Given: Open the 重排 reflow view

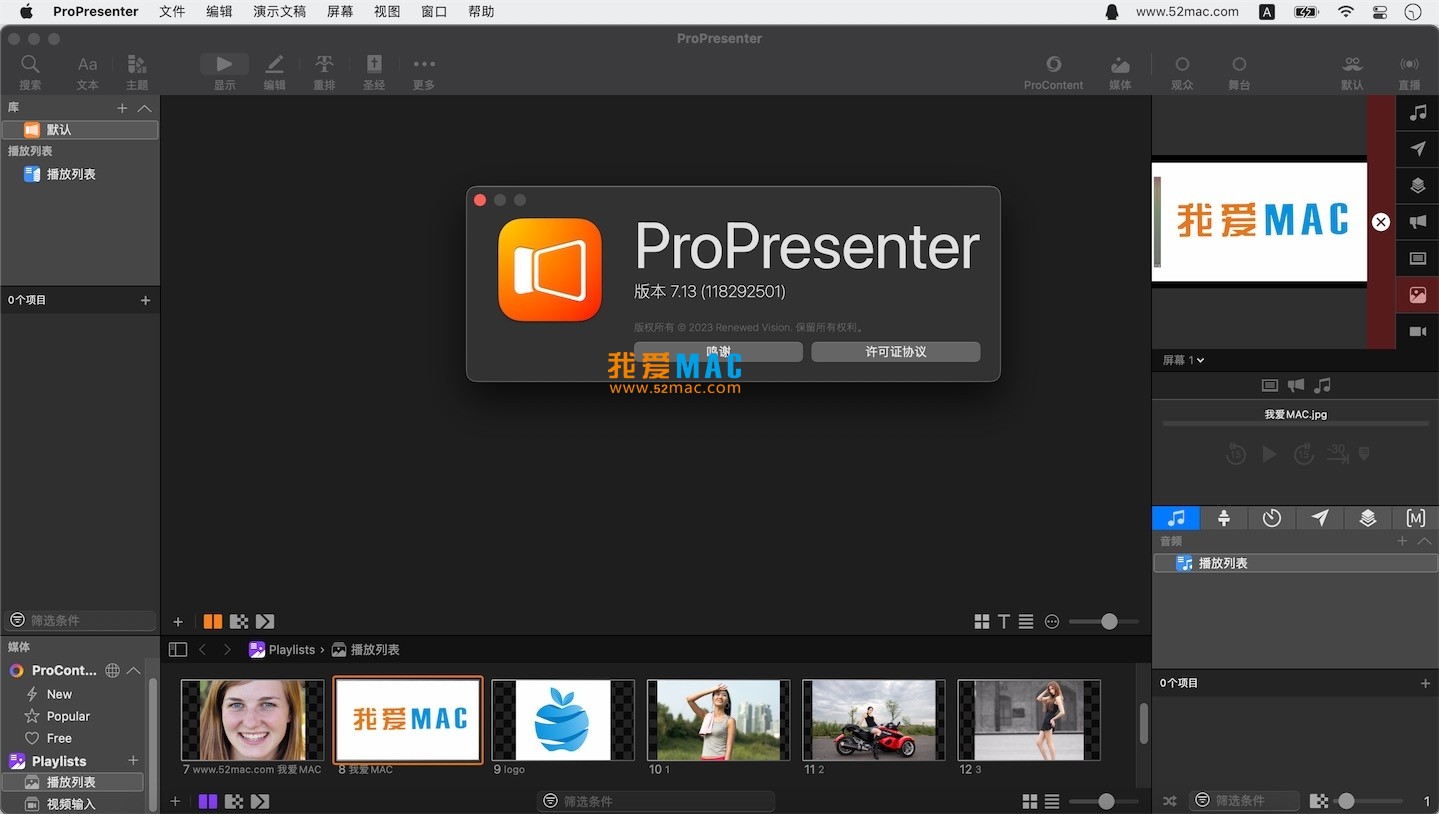Looking at the screenshot, I should [x=324, y=71].
